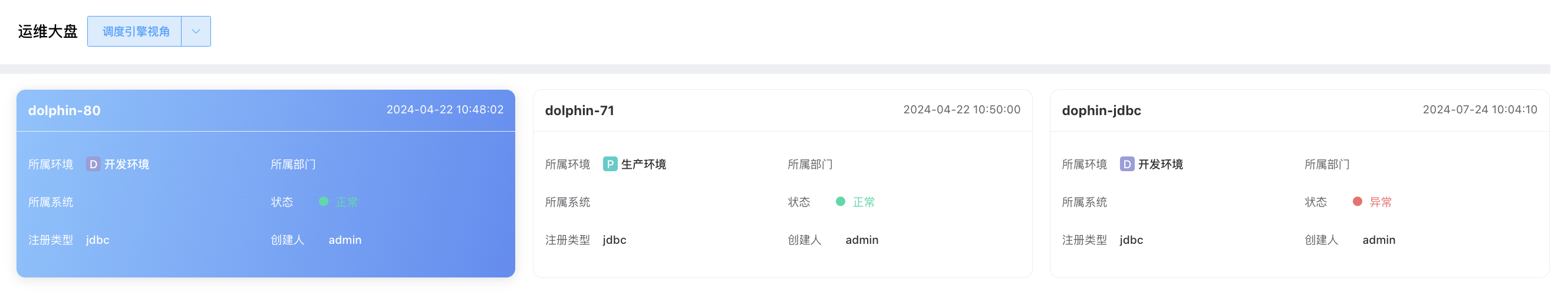The width and height of the screenshot is (1568, 294).
Task: Click the 2024-04-22 10:50:00 timestamp
Action: (x=961, y=110)
